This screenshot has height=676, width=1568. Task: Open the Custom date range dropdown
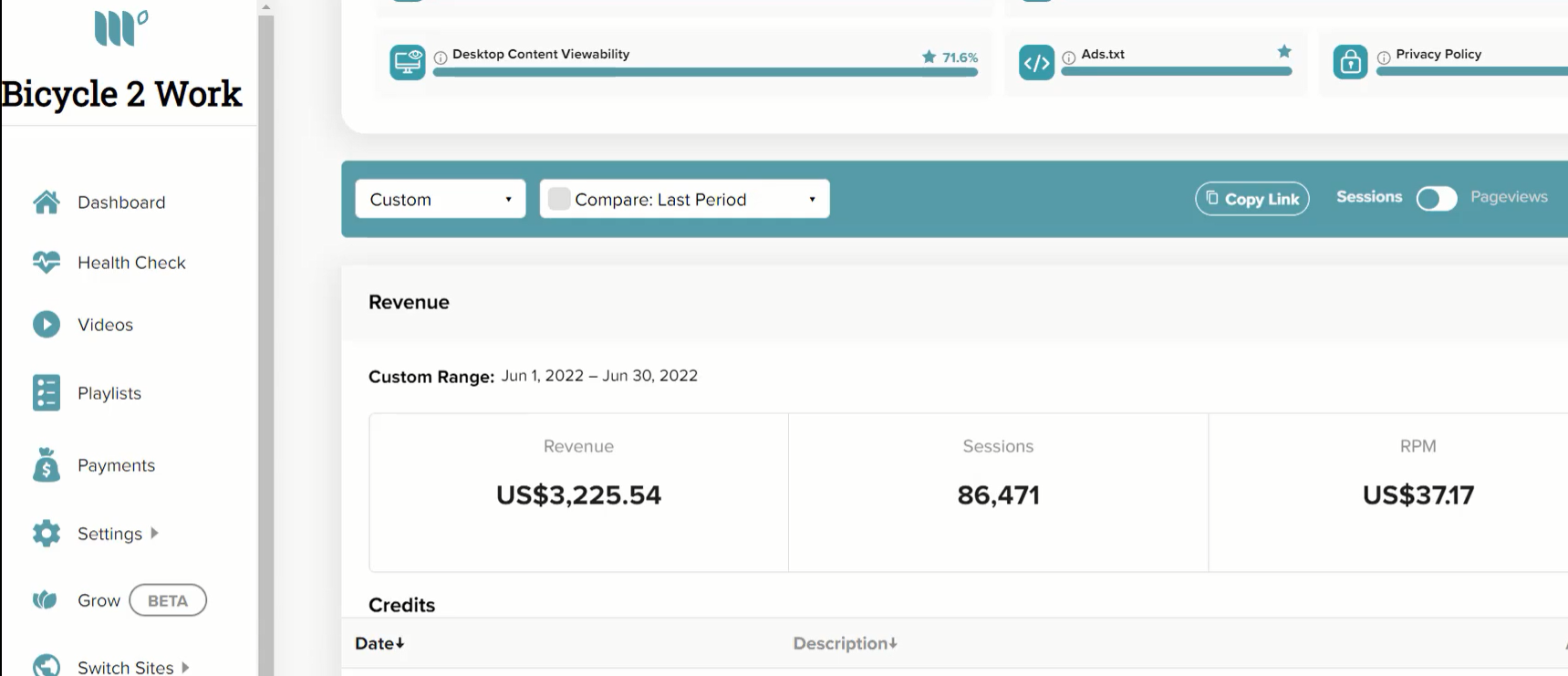(x=441, y=199)
